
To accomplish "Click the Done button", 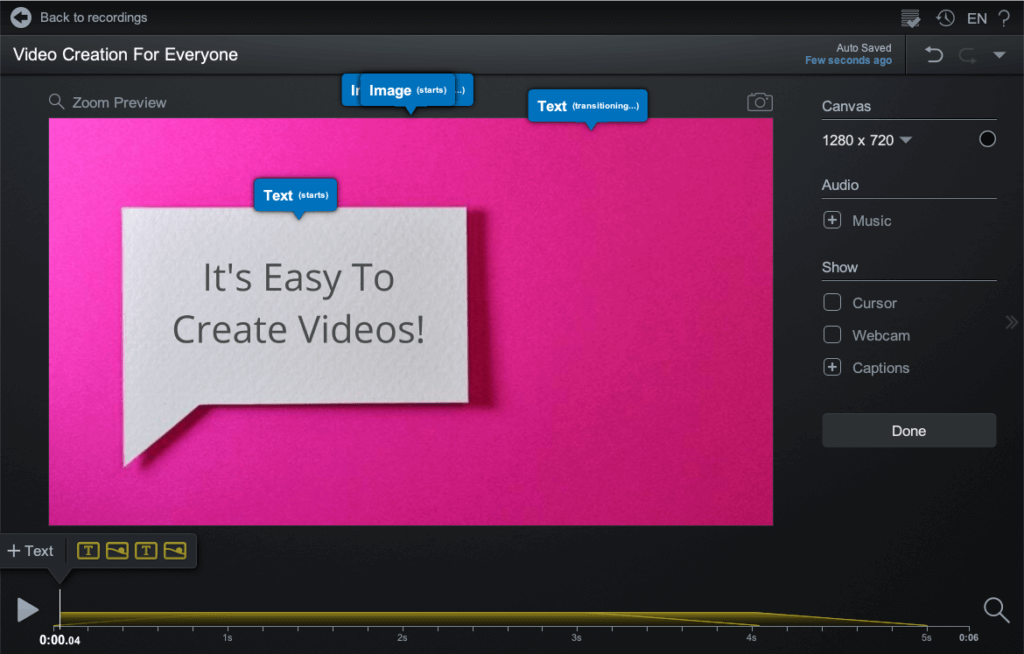I will point(908,431).
